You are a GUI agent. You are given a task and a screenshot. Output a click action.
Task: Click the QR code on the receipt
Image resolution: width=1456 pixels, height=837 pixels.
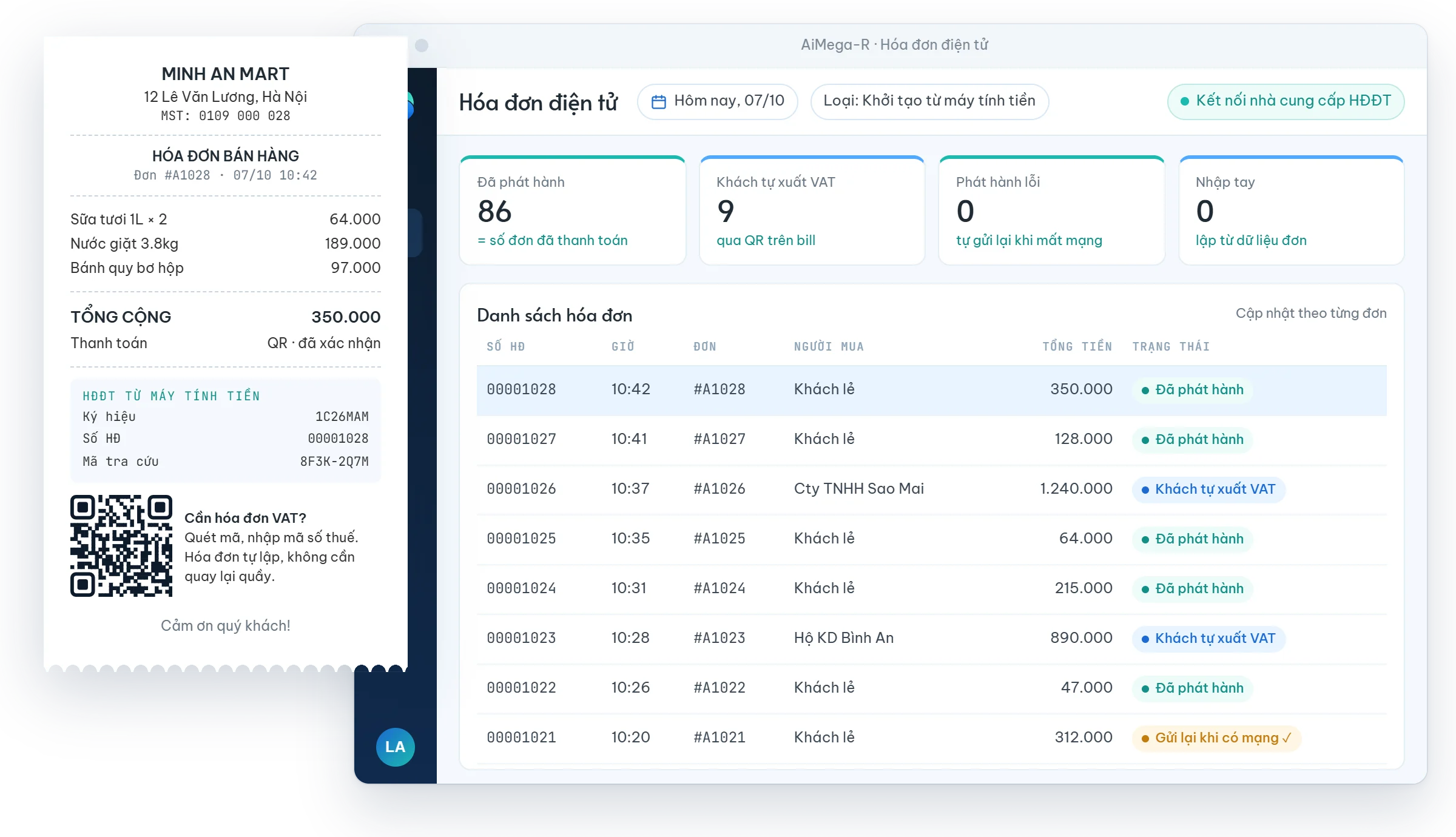pos(121,546)
